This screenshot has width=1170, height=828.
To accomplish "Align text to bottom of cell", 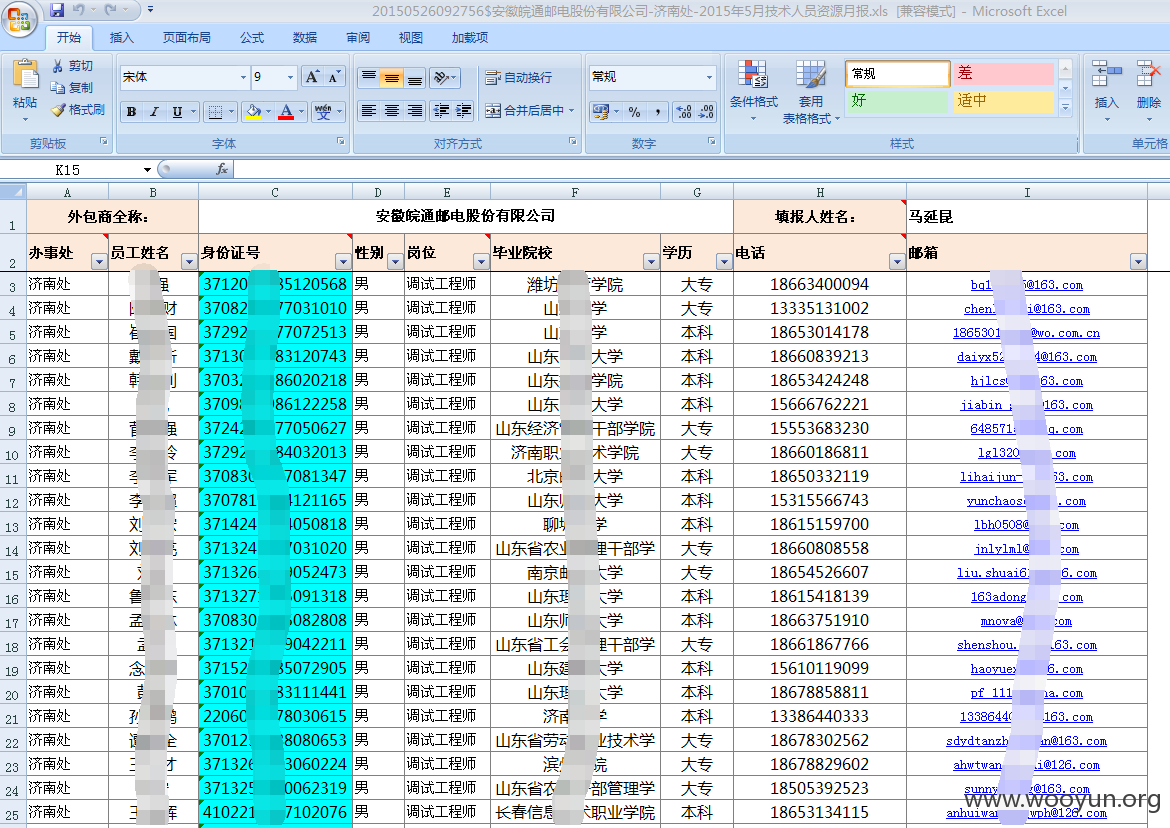I will tap(415, 77).
